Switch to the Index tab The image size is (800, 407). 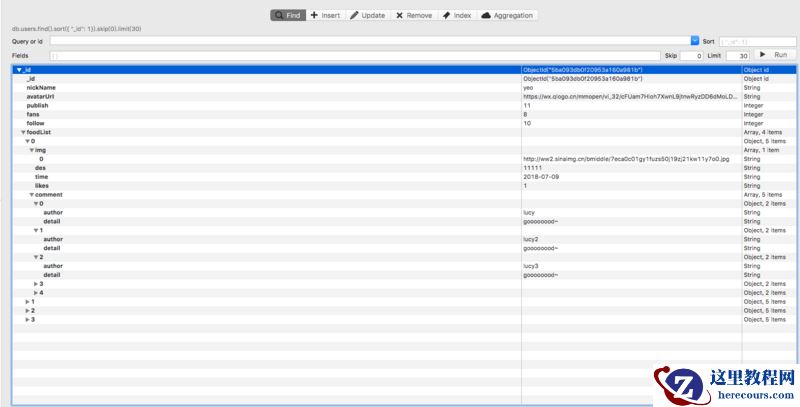point(457,15)
